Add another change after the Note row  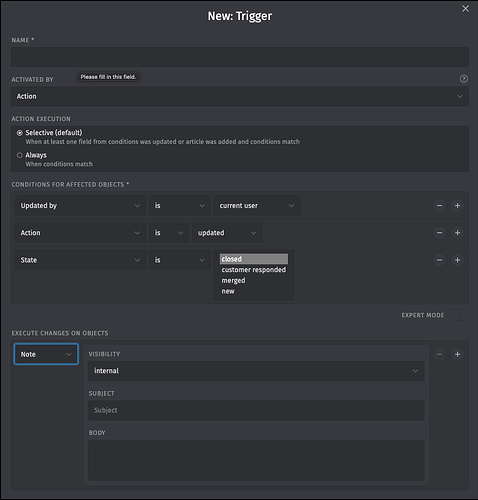coord(457,354)
